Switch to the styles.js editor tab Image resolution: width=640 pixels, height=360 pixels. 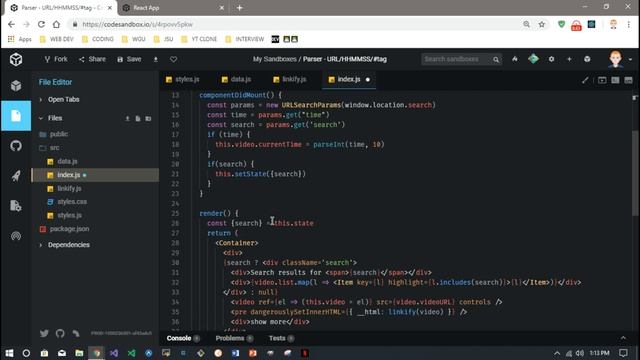(x=183, y=79)
